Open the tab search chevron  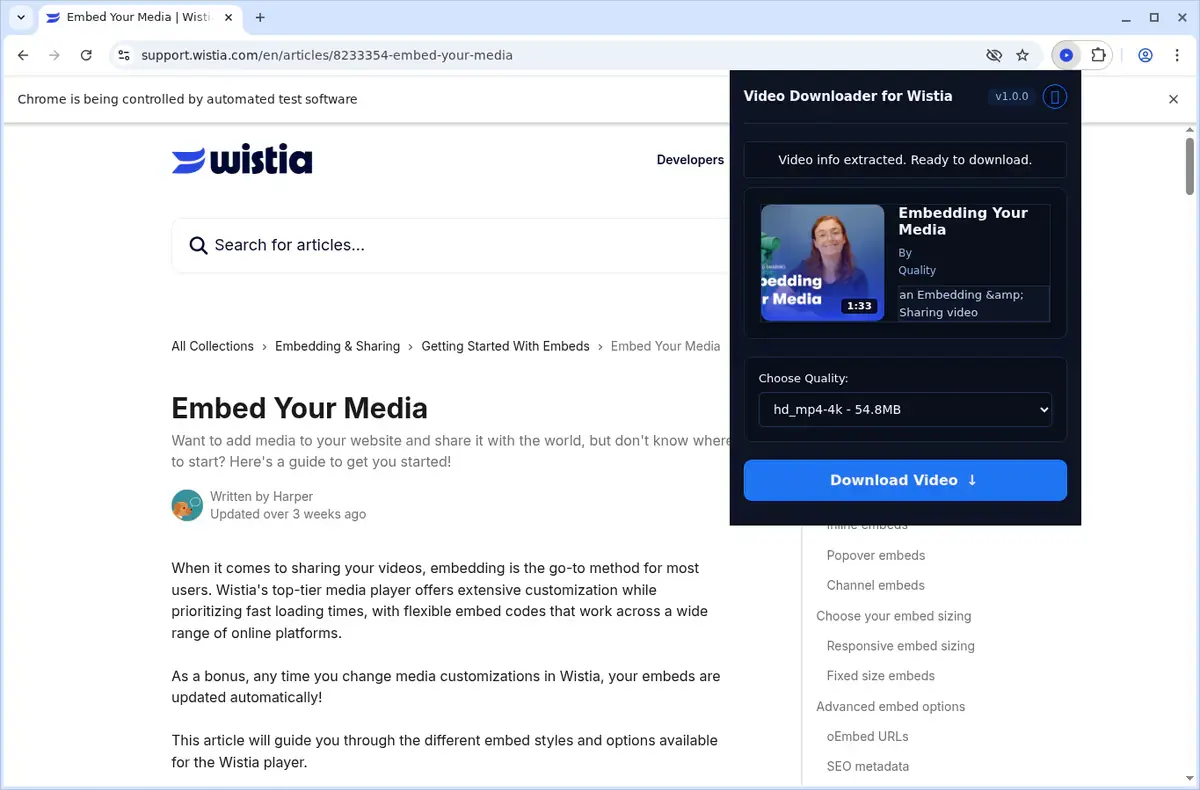tap(21, 17)
